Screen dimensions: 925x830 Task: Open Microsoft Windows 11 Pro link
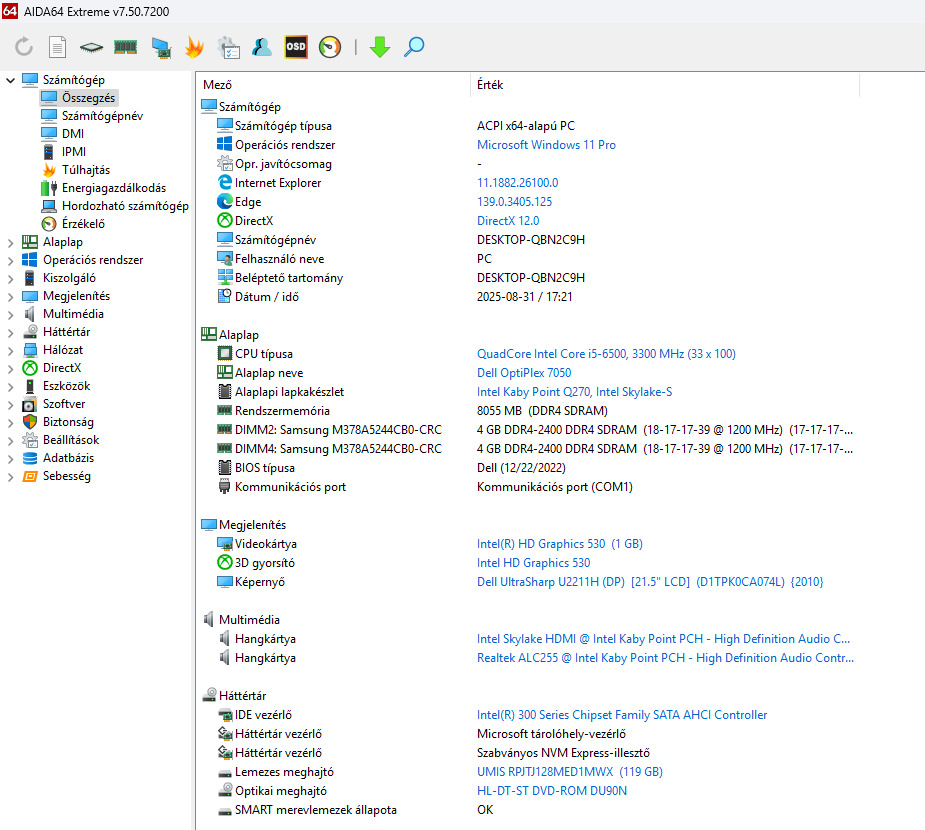point(546,145)
